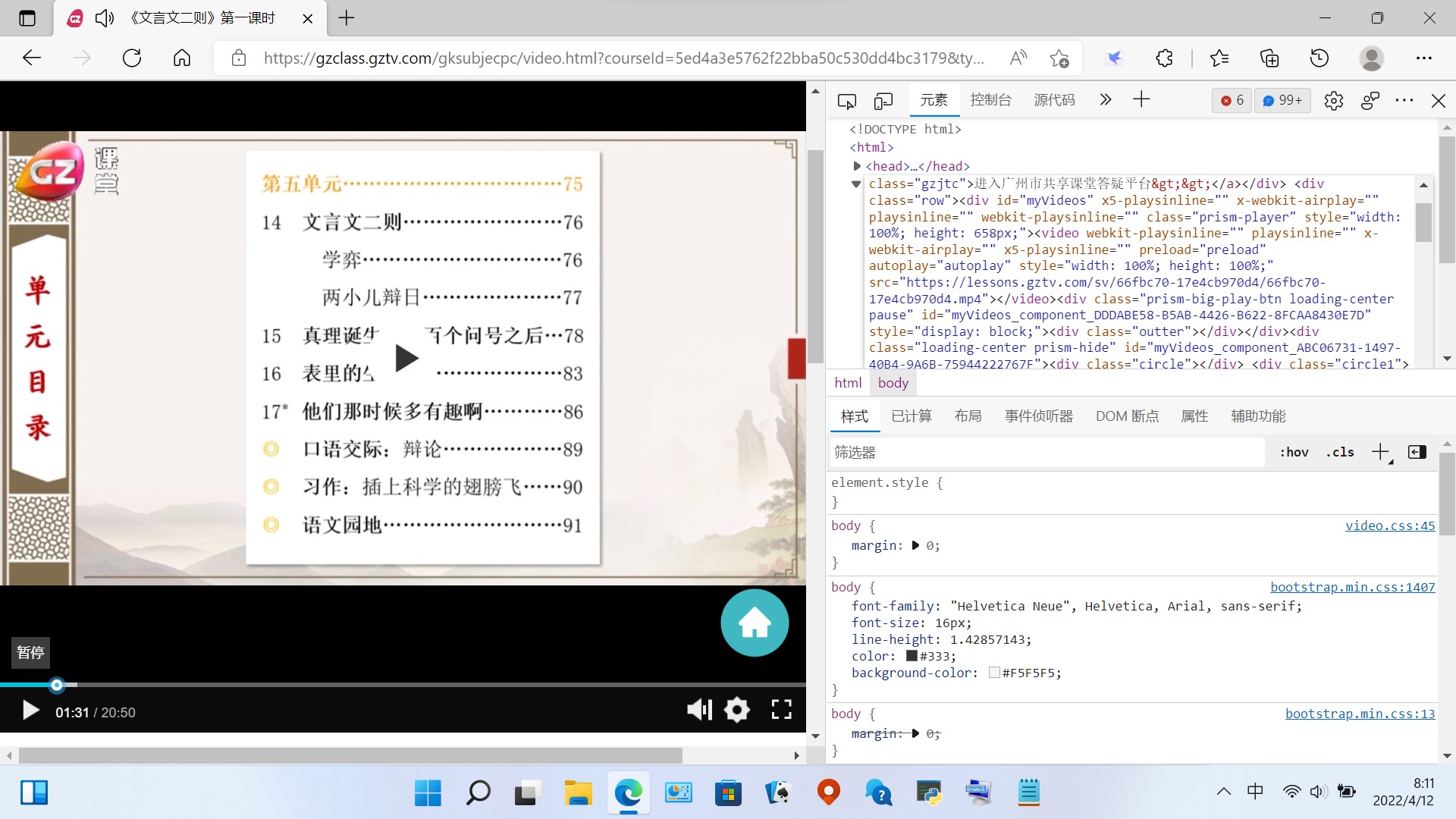Add a new style rule
The image size is (1456, 819).
pyautogui.click(x=1381, y=453)
